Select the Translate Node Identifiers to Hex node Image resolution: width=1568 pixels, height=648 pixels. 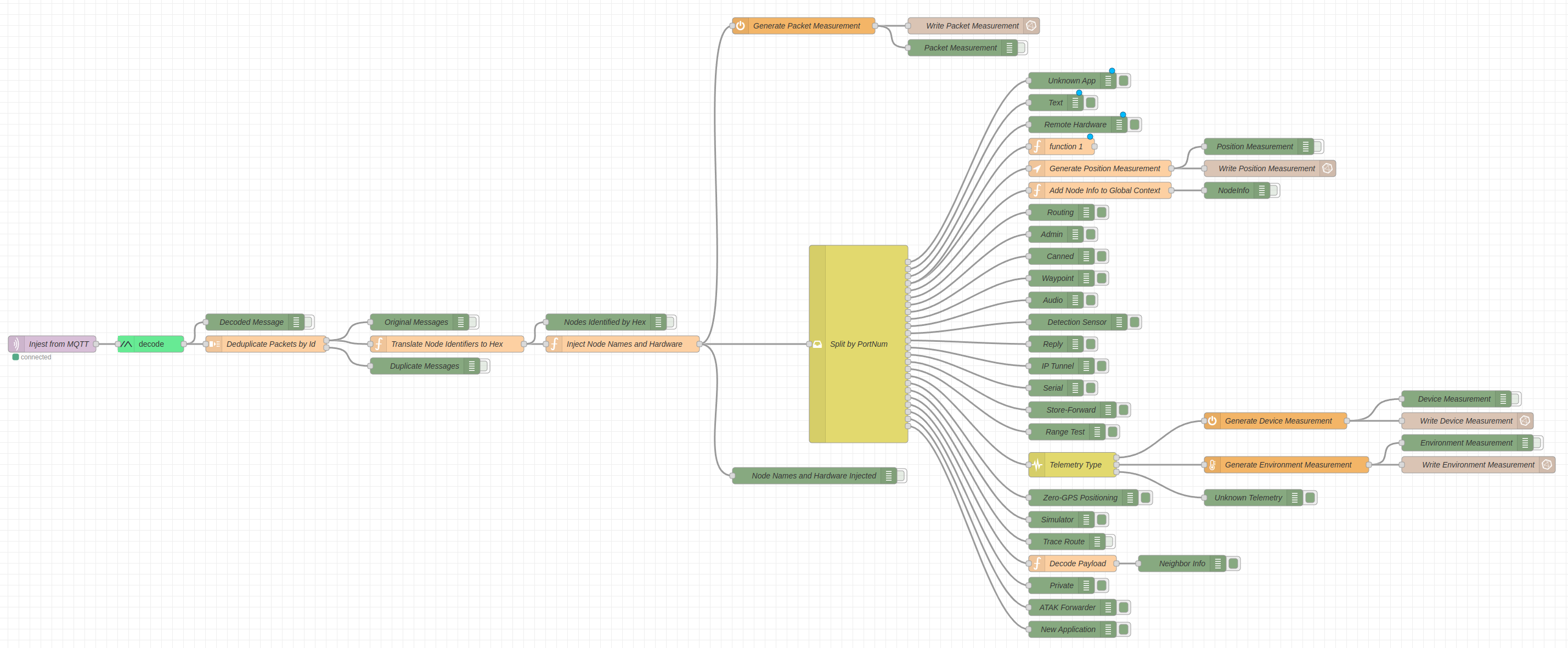(447, 344)
